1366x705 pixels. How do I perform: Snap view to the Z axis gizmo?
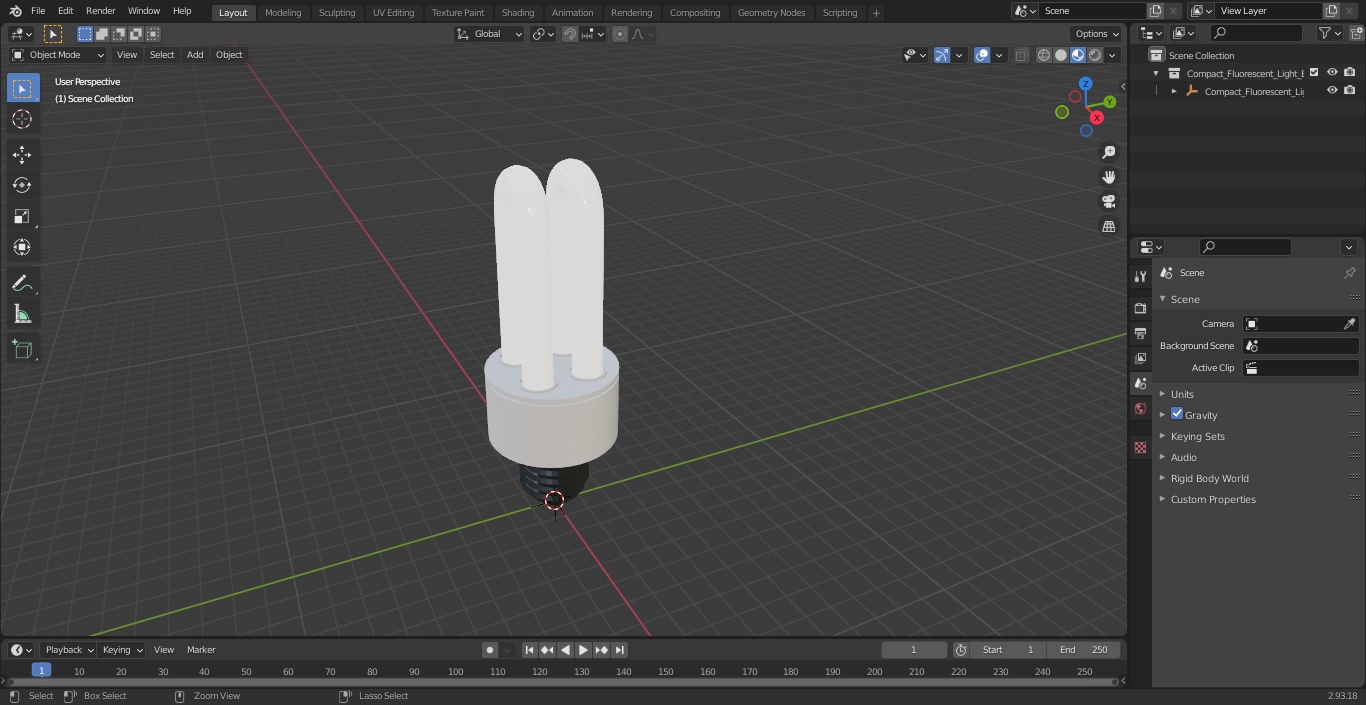pos(1086,84)
